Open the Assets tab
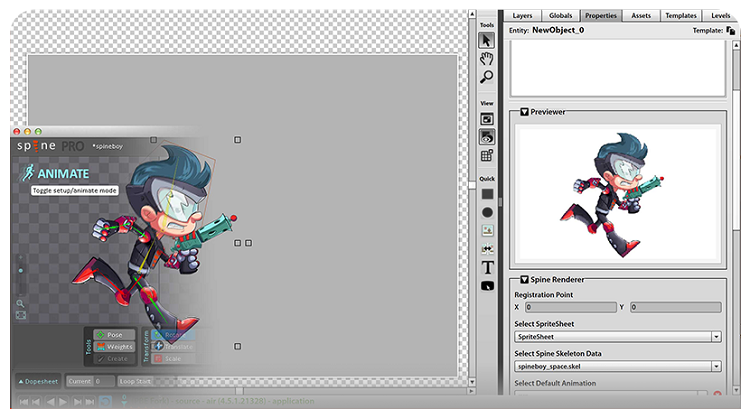This screenshot has height=409, width=750. pyautogui.click(x=641, y=16)
